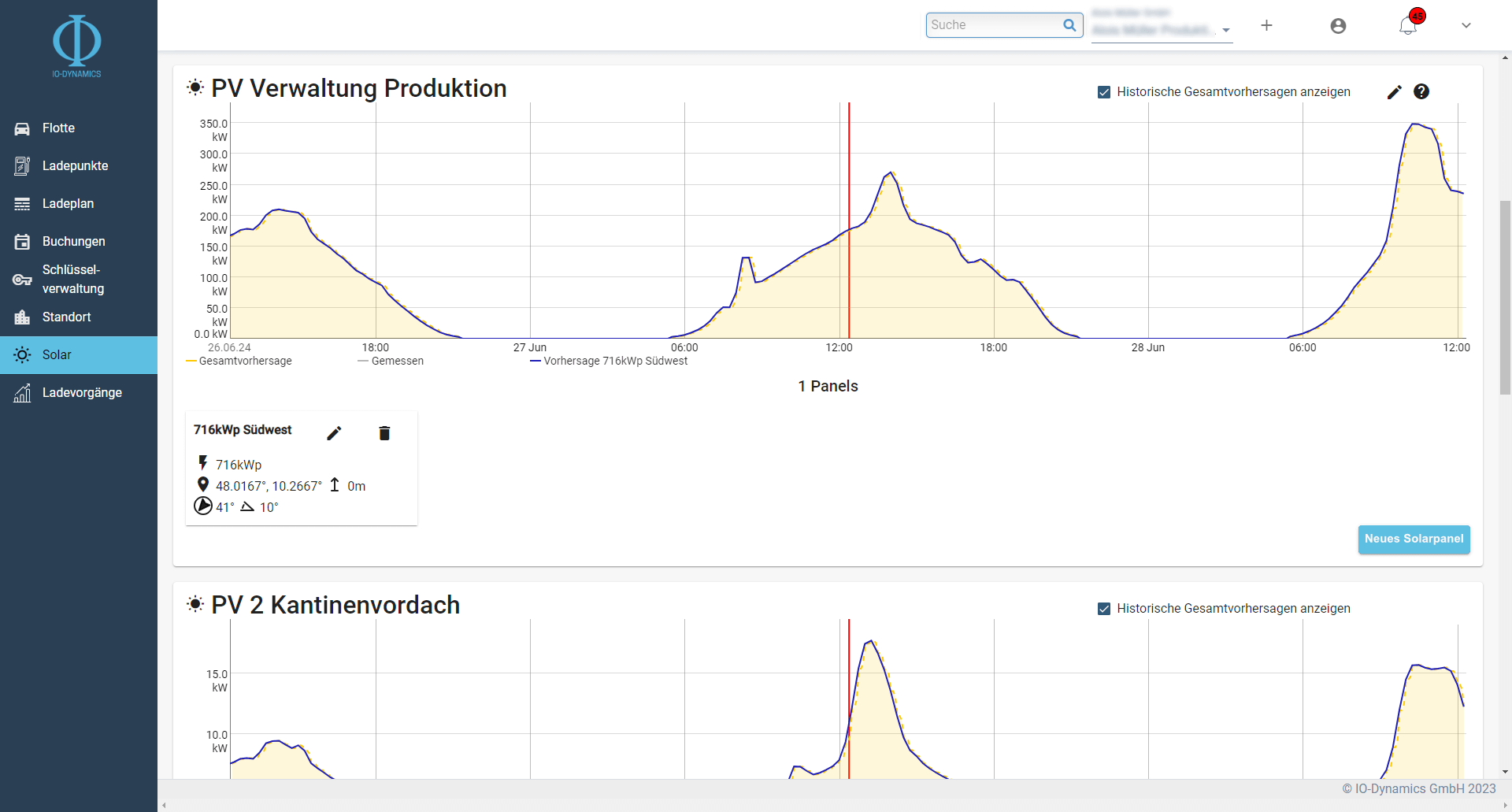Uncheck historical forecasts for PV 2 Kantinenvordach

pyautogui.click(x=1104, y=609)
